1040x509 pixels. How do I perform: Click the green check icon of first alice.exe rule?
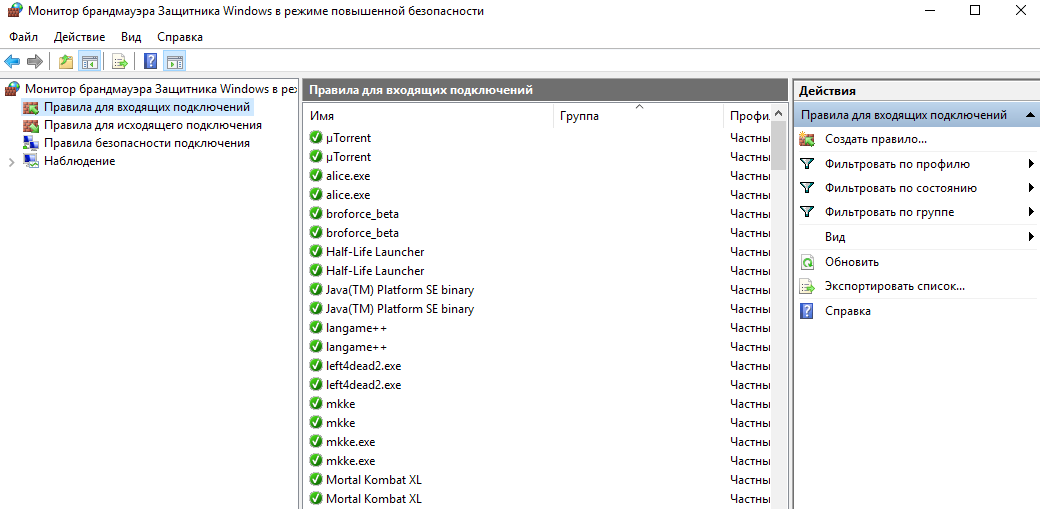tap(316, 176)
